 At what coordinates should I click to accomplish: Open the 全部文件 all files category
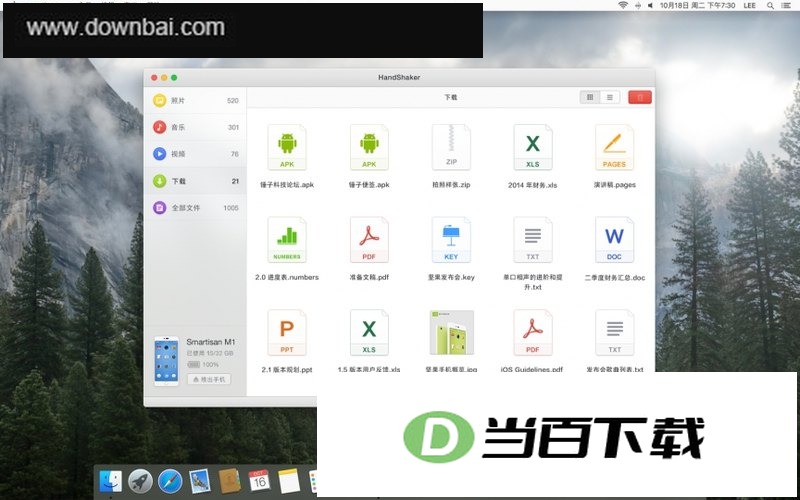point(195,208)
